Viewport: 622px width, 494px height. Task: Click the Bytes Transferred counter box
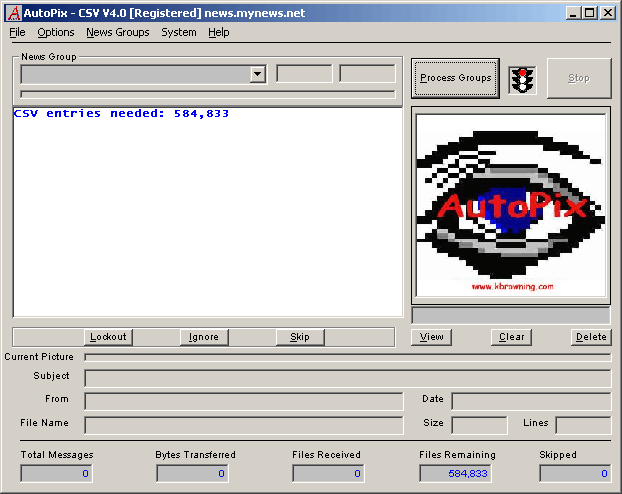(192, 473)
